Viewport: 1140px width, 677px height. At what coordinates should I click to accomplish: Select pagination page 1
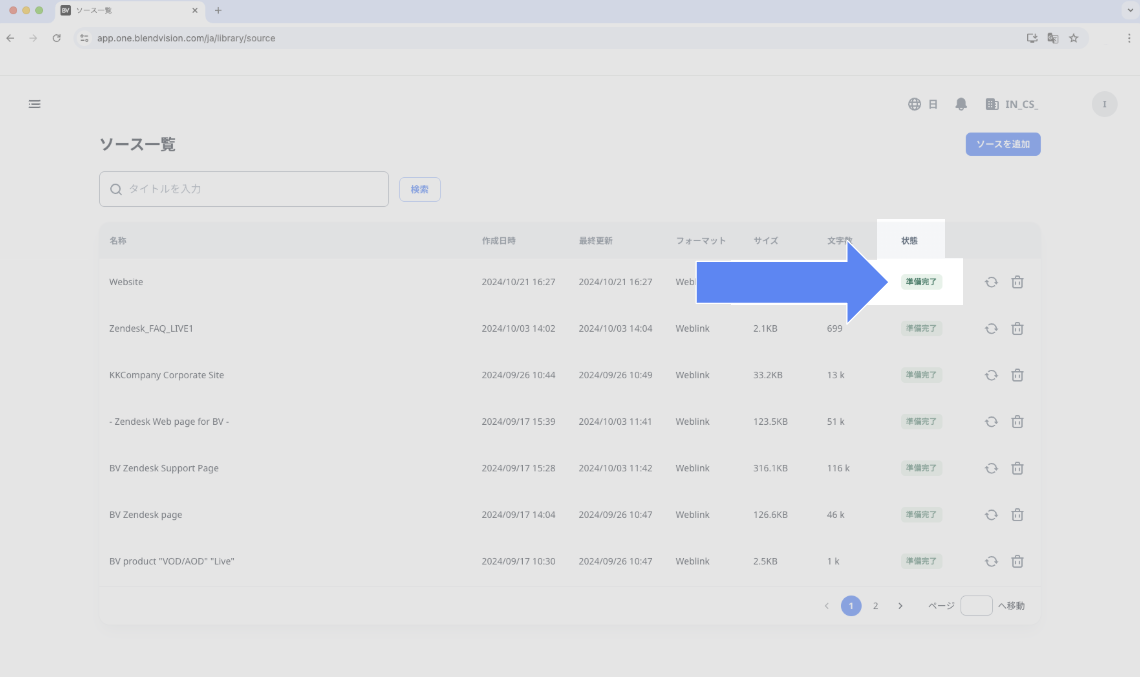tap(851, 606)
